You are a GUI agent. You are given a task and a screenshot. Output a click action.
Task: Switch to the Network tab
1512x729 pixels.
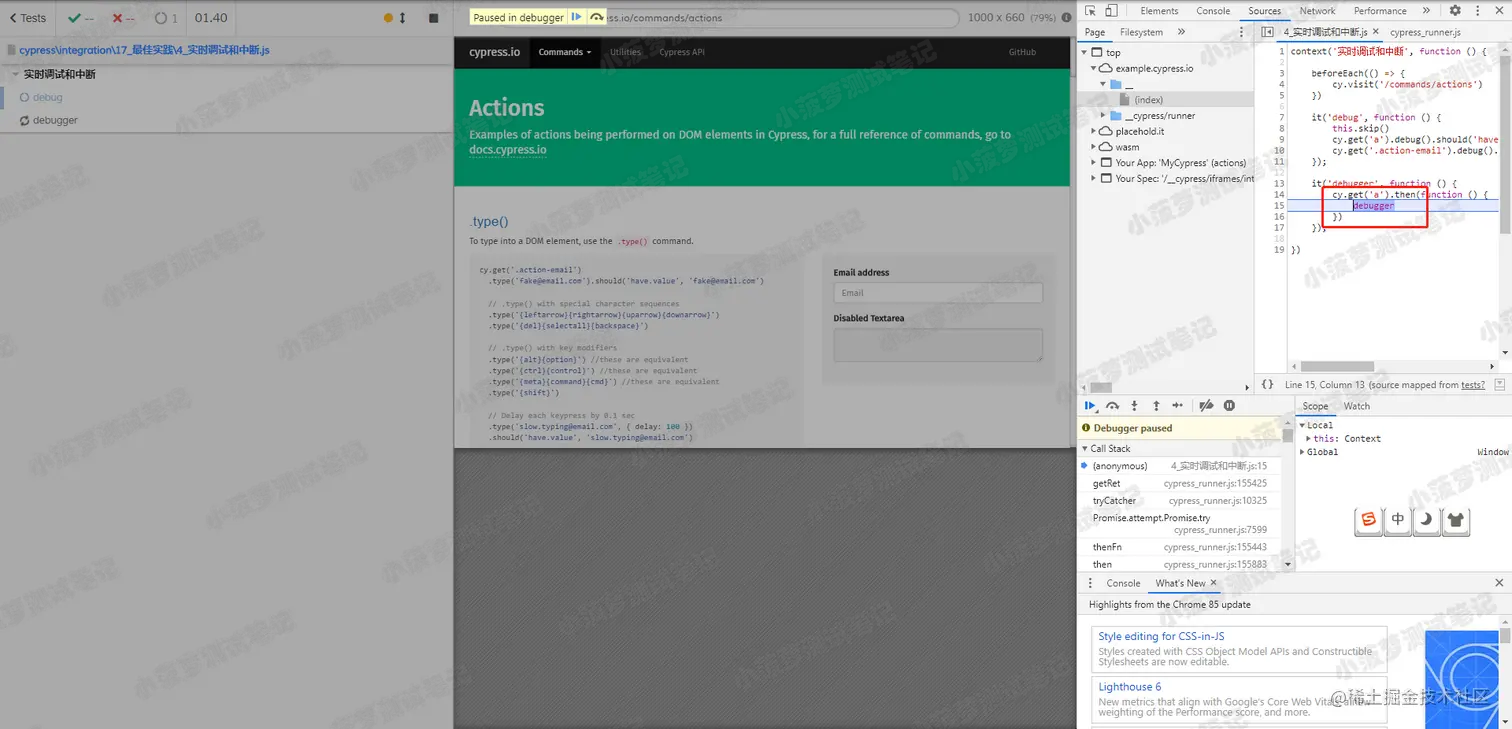pyautogui.click(x=1317, y=11)
